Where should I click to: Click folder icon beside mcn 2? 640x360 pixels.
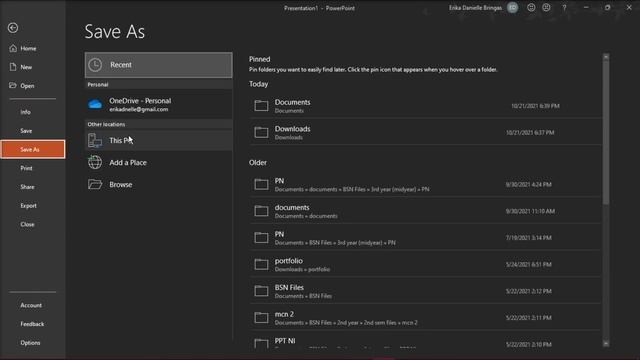click(261, 318)
